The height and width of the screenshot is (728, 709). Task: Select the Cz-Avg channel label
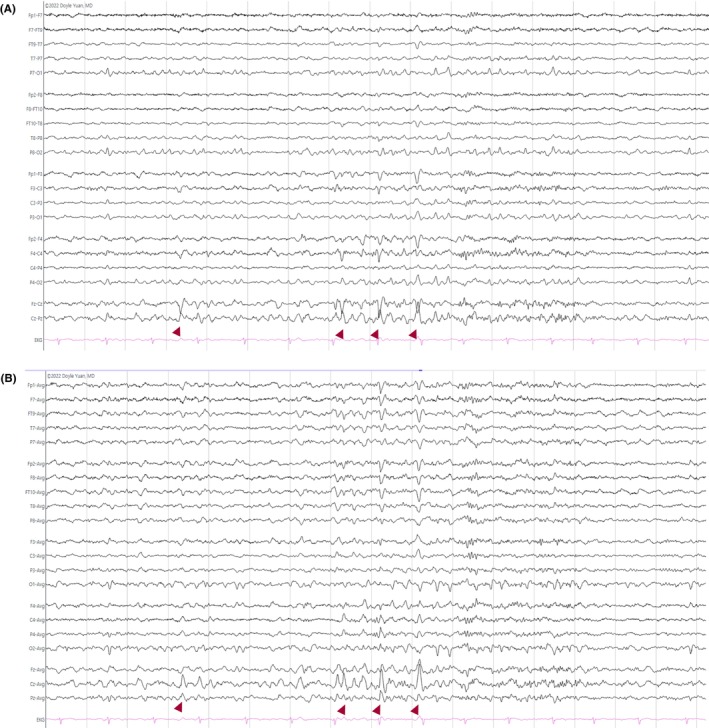[37, 684]
